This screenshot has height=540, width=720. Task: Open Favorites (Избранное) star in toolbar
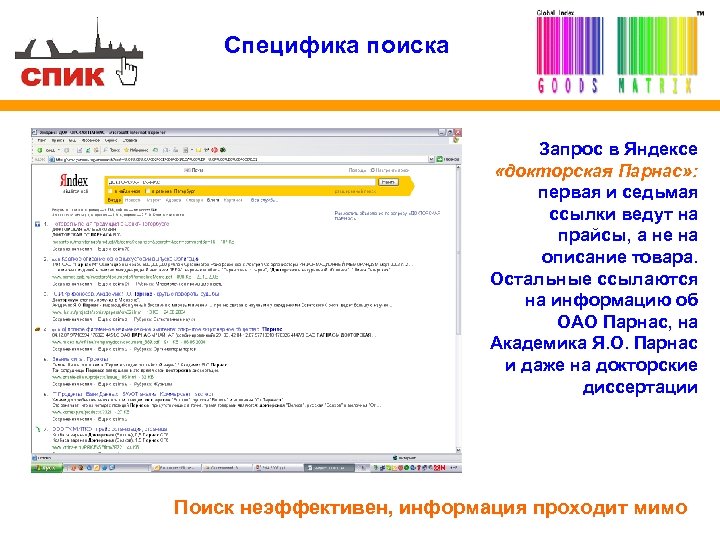(136, 150)
